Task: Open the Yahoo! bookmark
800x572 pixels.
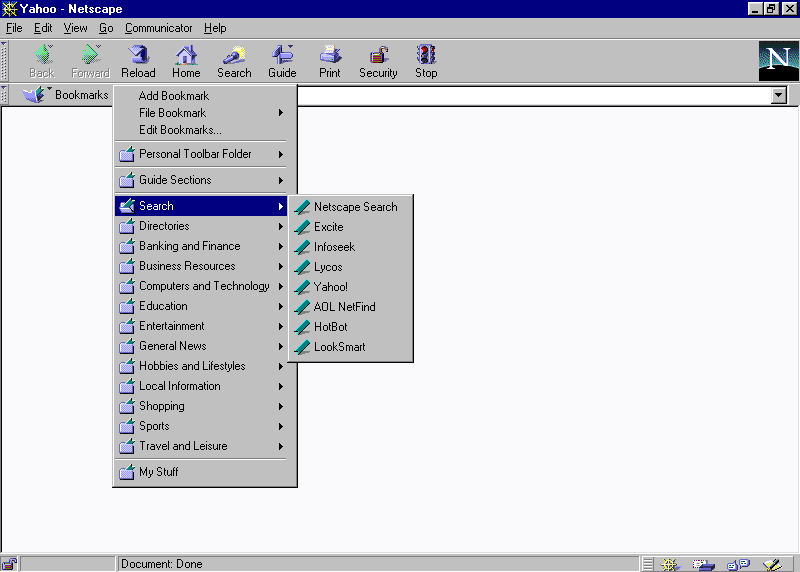Action: point(351,287)
